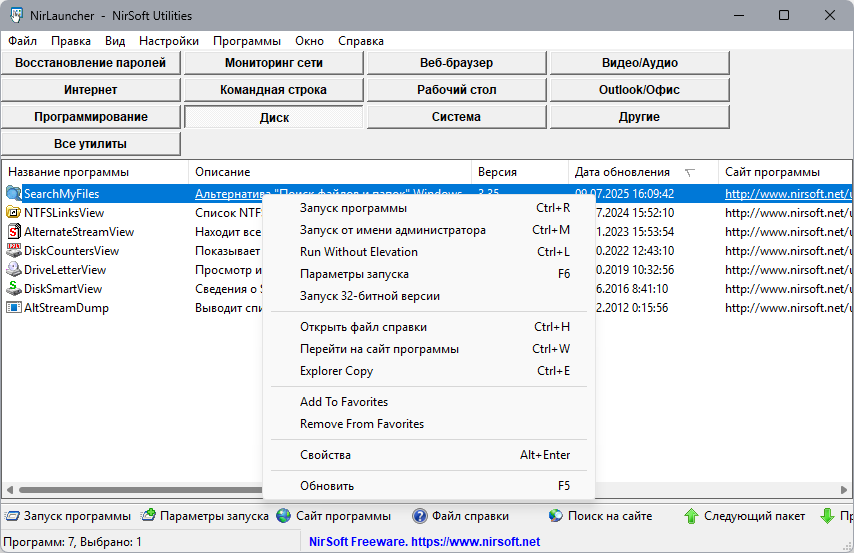Click the AlternateStreamView icon
This screenshot has height=553, width=854.
[14, 232]
